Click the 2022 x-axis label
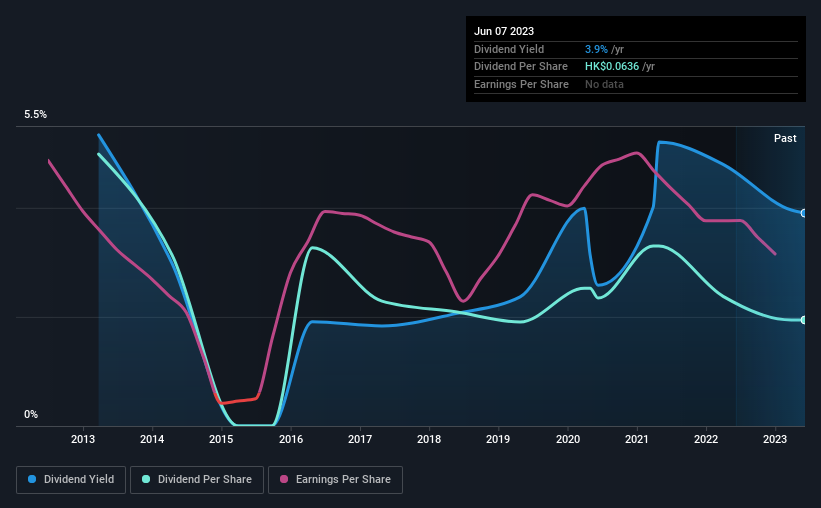Viewport: 821px width, 508px height. (706, 439)
